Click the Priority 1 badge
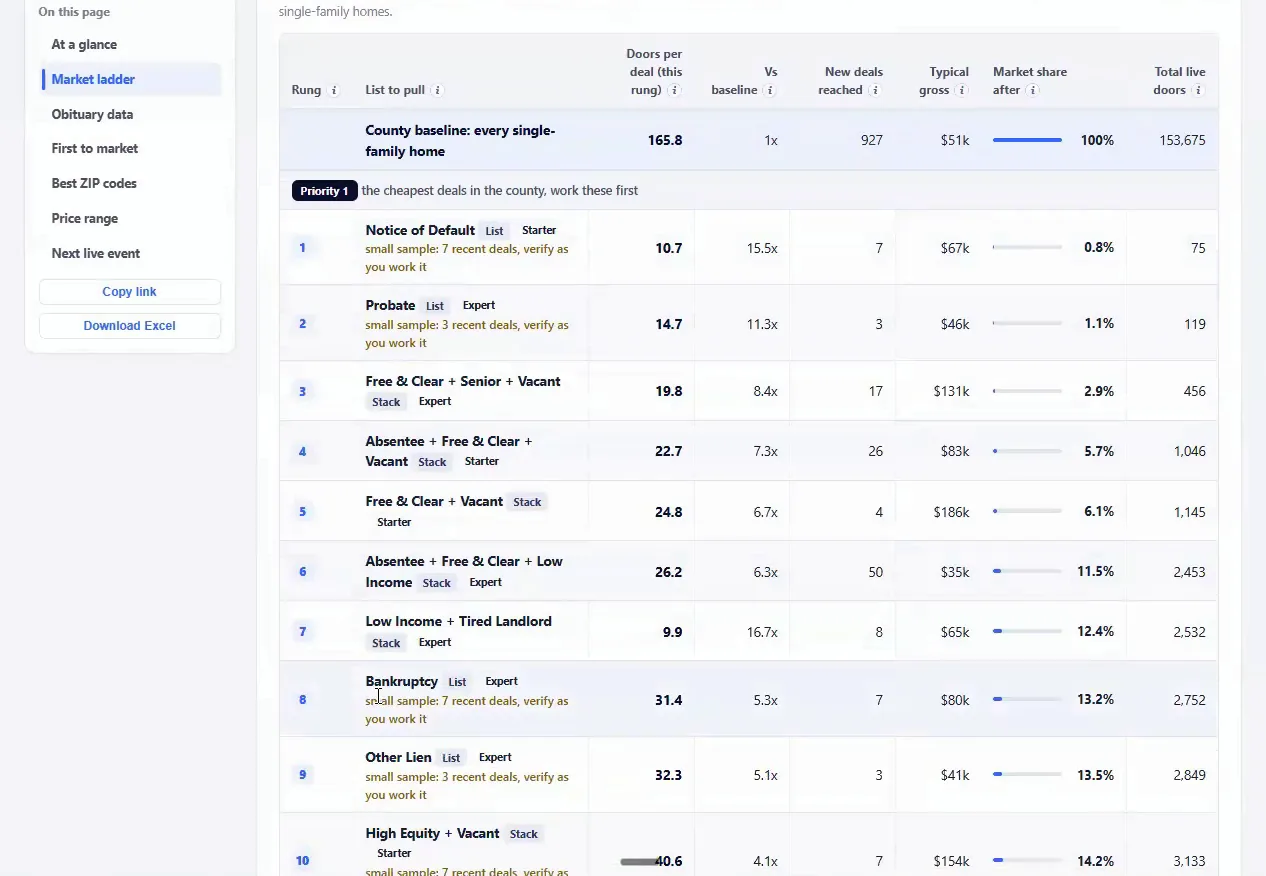1266x876 pixels. (x=324, y=191)
